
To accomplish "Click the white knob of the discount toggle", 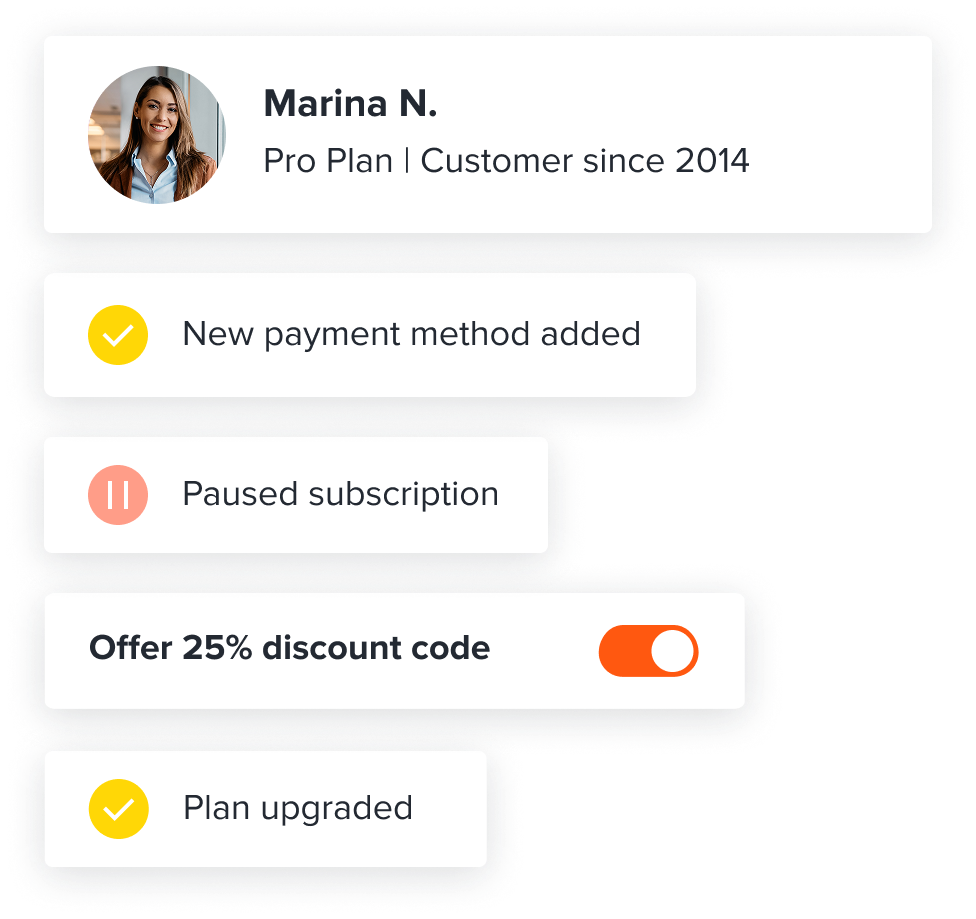I will pos(672,651).
